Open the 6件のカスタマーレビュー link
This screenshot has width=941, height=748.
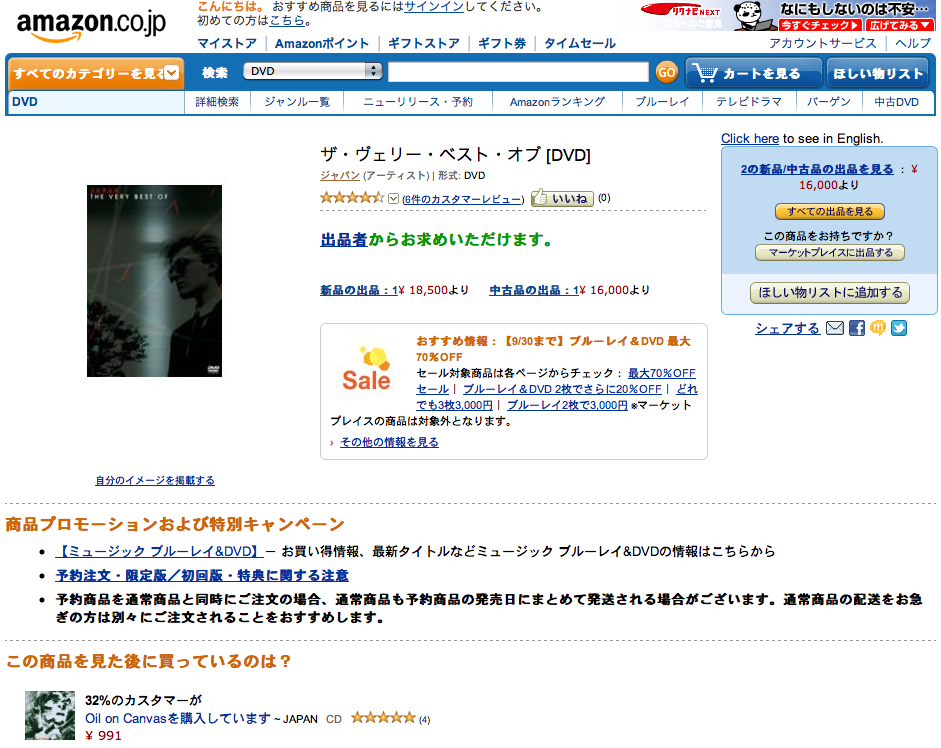pos(463,199)
